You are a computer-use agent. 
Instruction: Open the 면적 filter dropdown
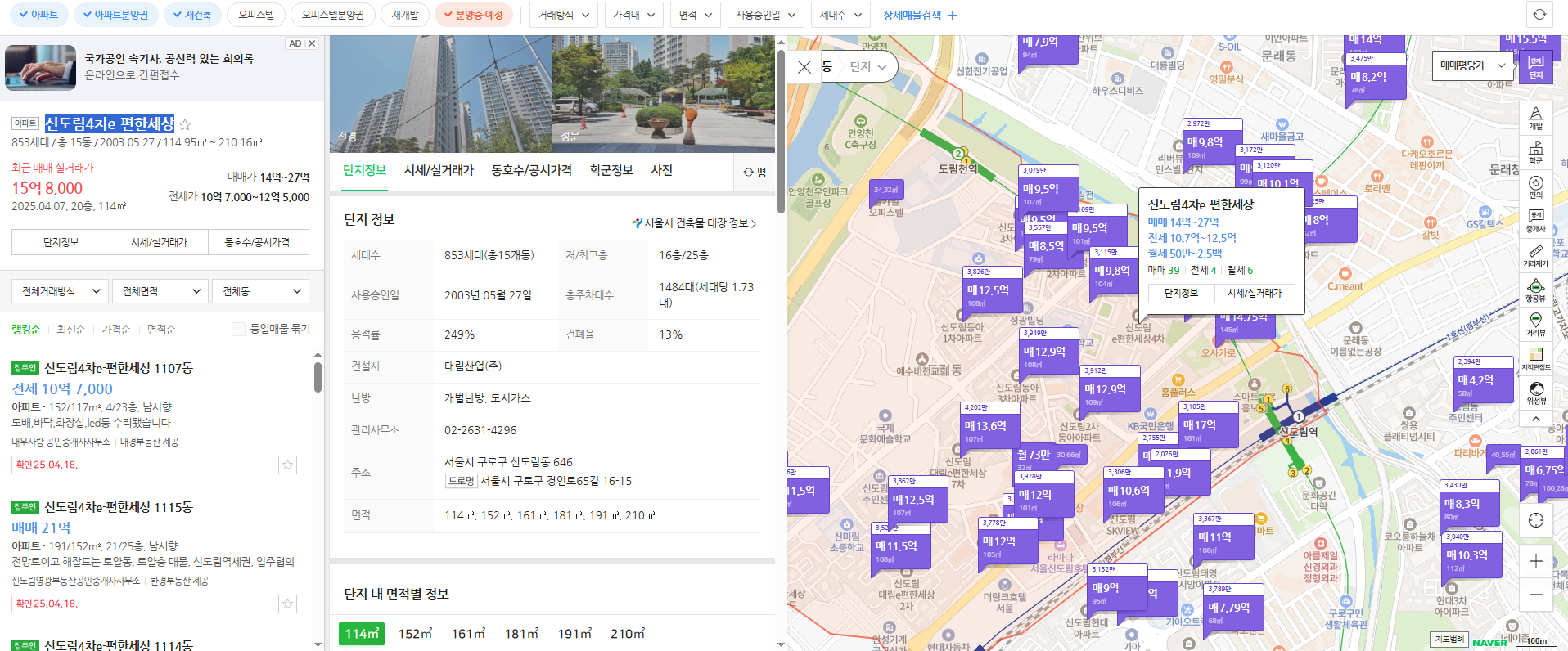696,15
